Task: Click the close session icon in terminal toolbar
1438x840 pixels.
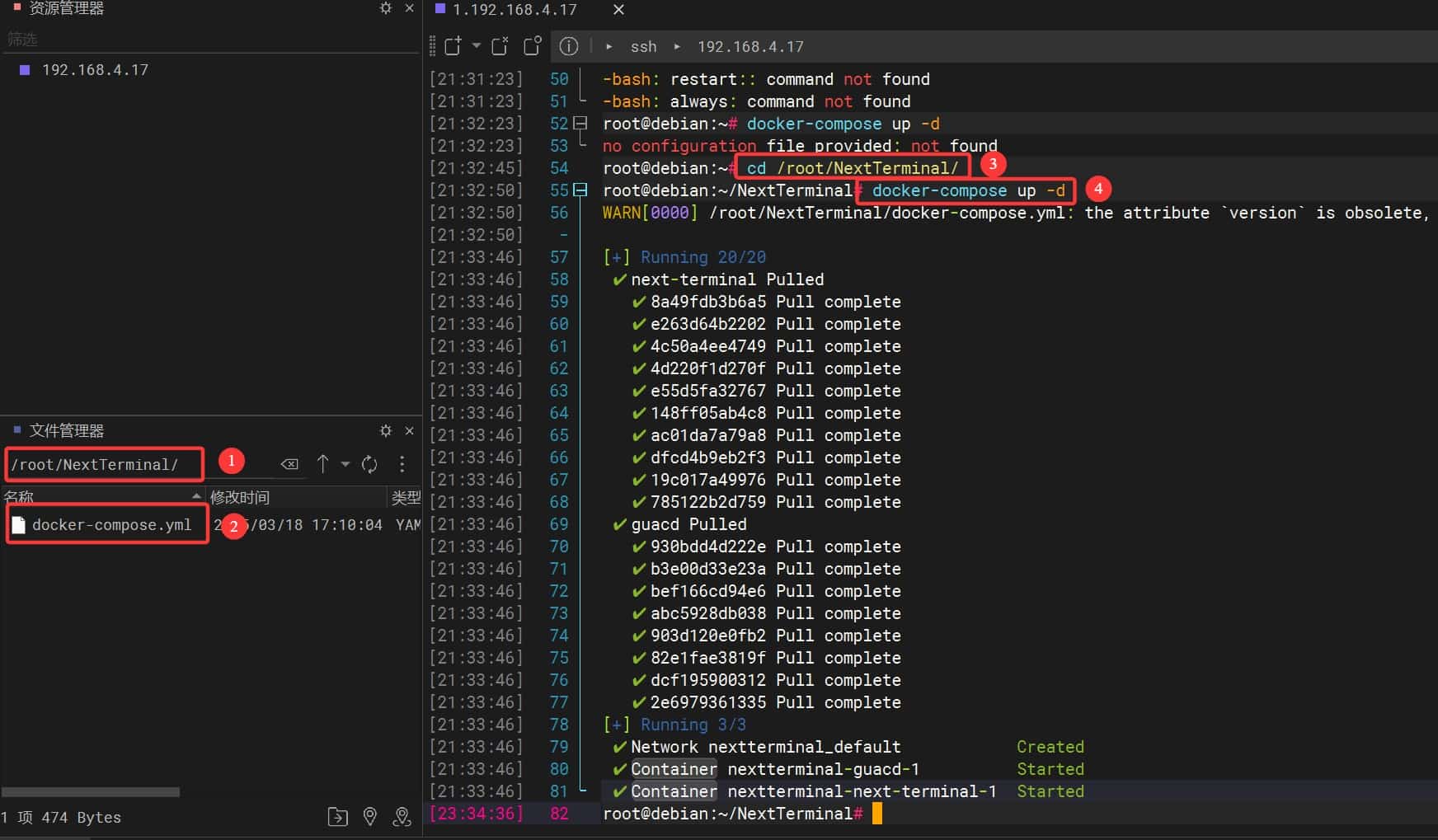Action: [500, 46]
